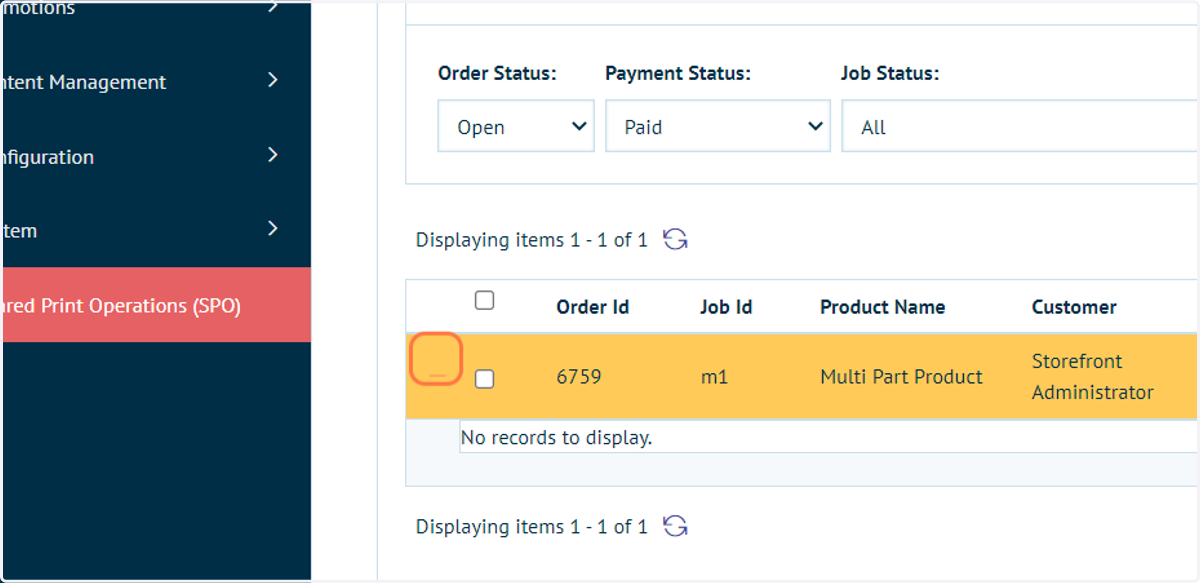Click the 'Payment Status:' label

(678, 73)
